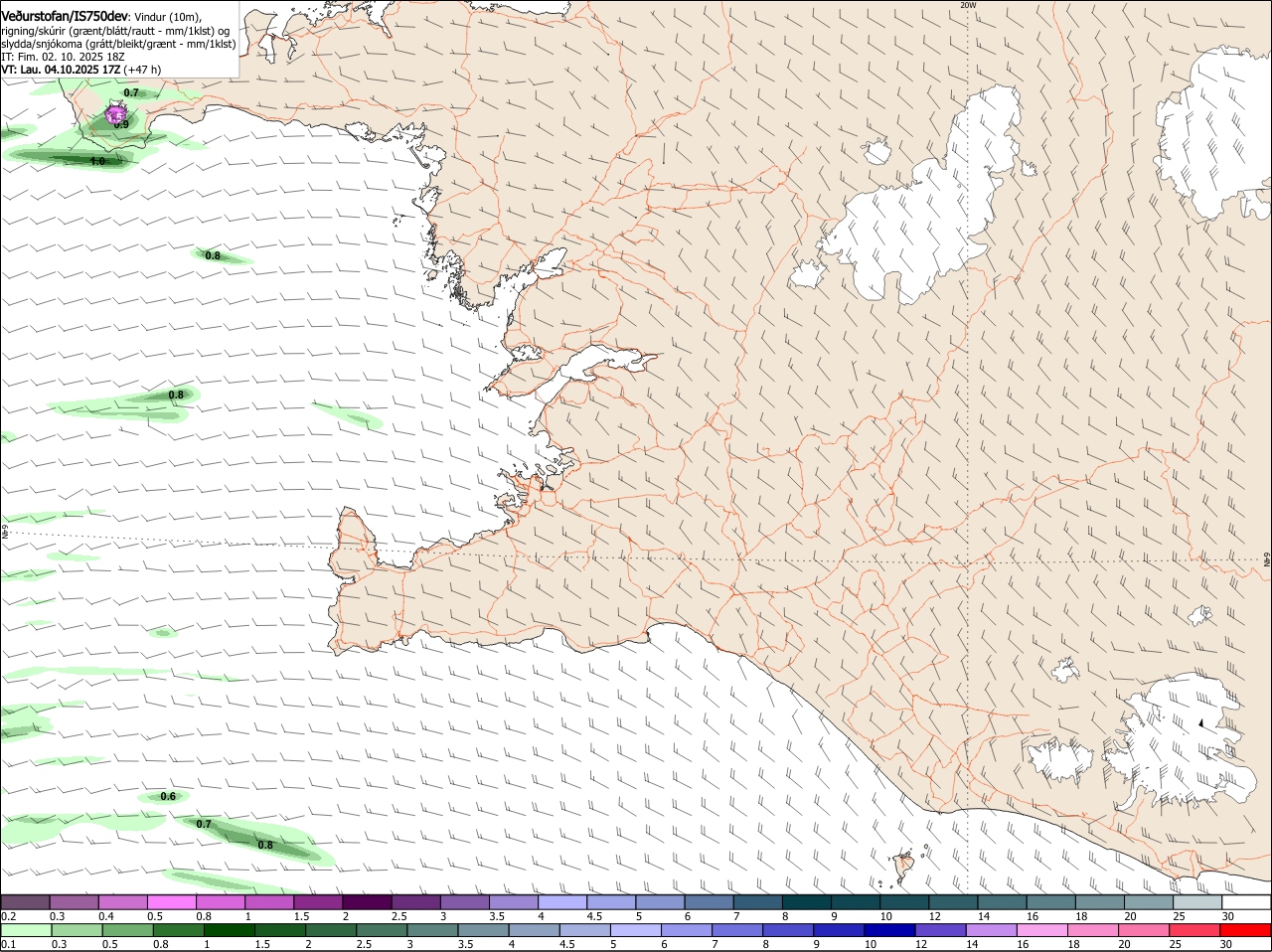Click the 64N latitude label on left edge

[x=5, y=533]
